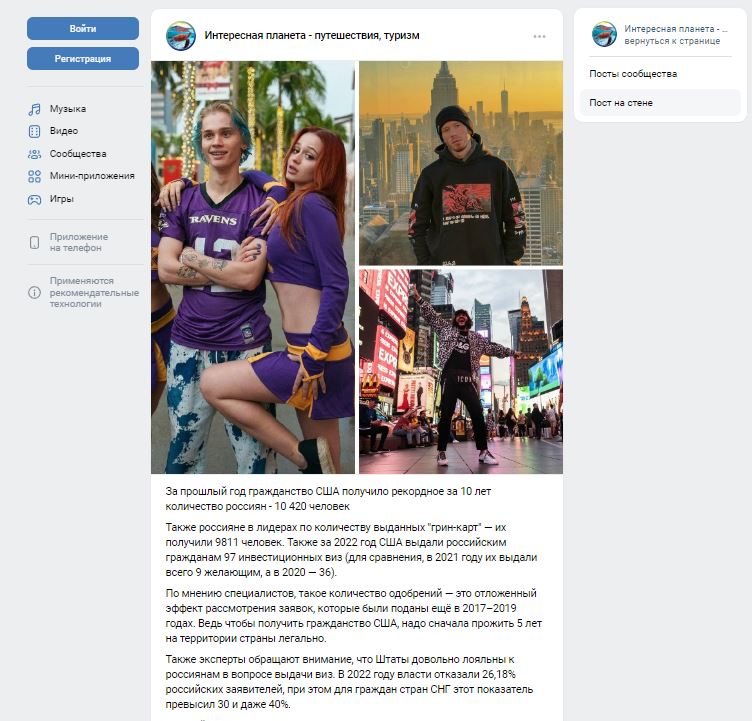Click the Войти button
This screenshot has width=752, height=721.
point(83,28)
